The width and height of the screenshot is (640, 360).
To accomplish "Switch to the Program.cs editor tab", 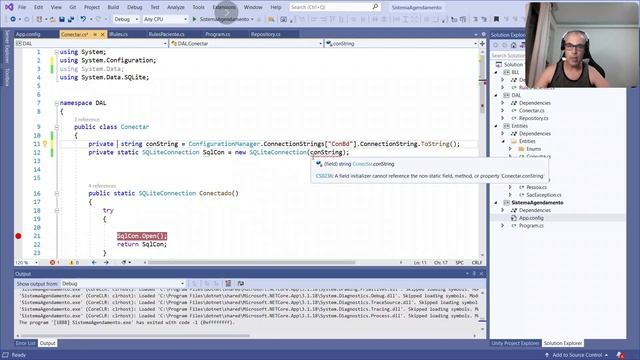I will pos(218,34).
